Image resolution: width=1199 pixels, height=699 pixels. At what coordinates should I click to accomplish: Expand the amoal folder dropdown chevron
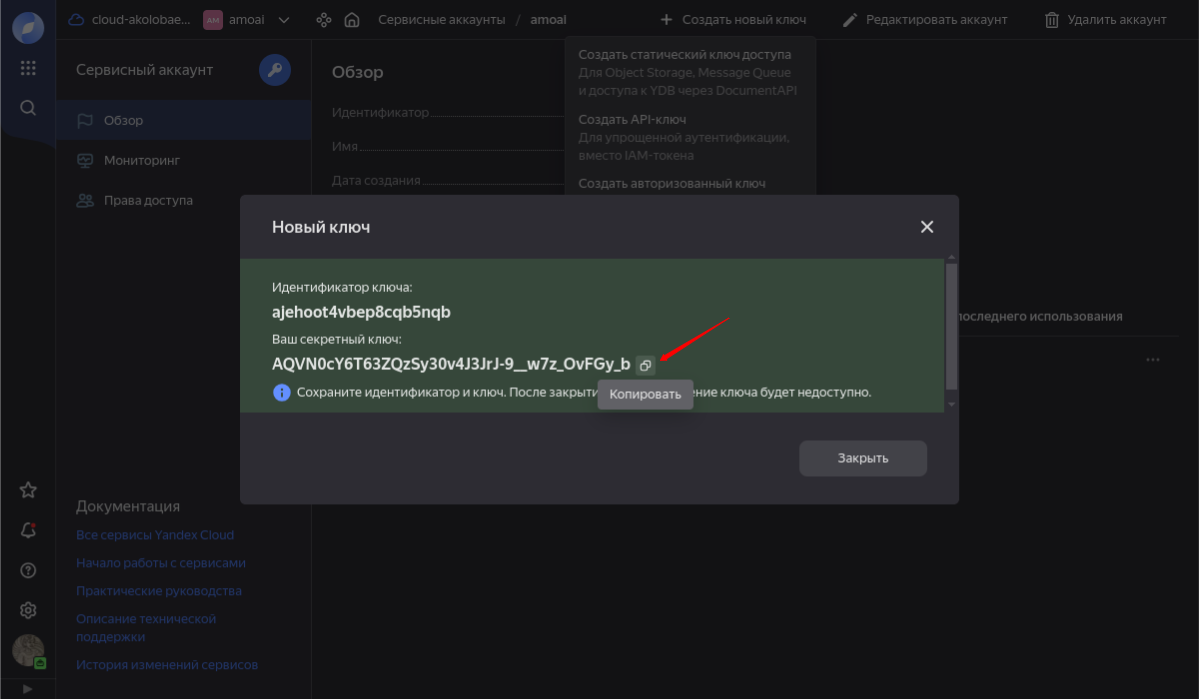click(x=284, y=20)
